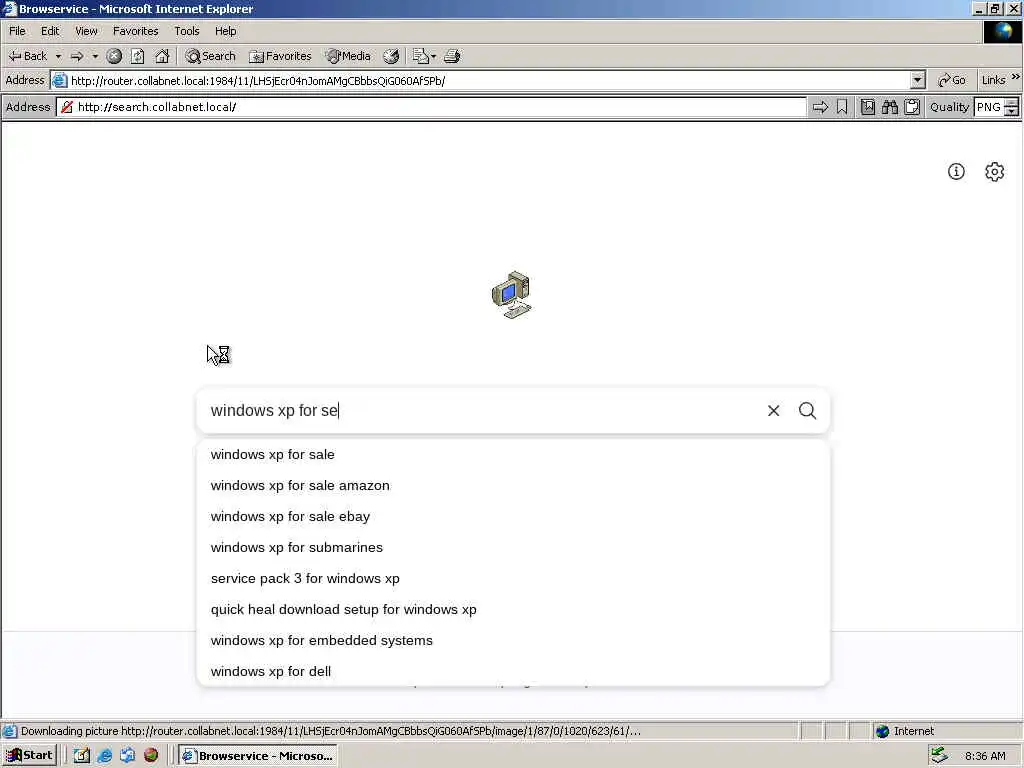Expand the Links toolbar chevron
The width and height of the screenshot is (1024, 768).
click(1016, 78)
